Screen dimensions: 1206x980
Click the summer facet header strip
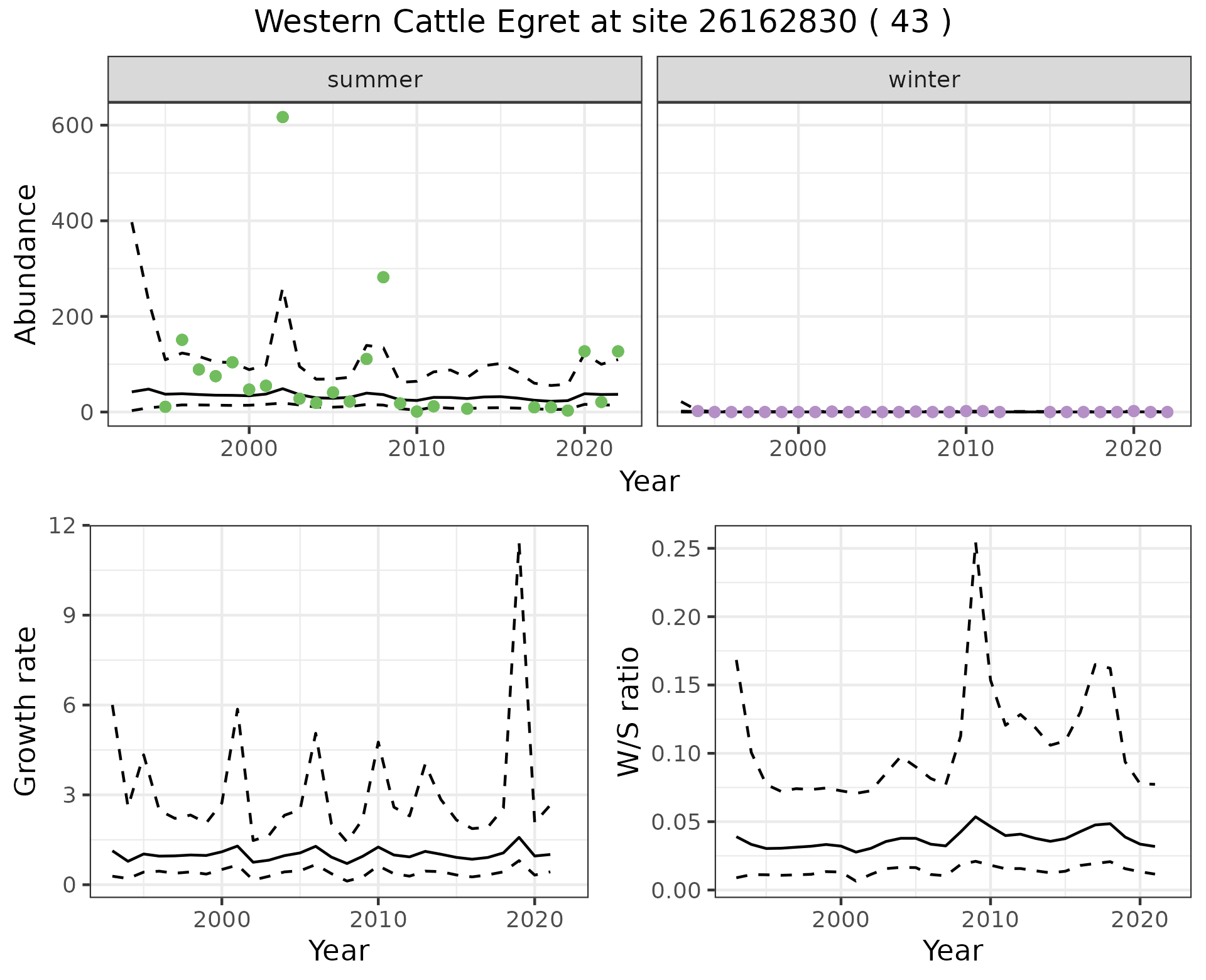(374, 80)
